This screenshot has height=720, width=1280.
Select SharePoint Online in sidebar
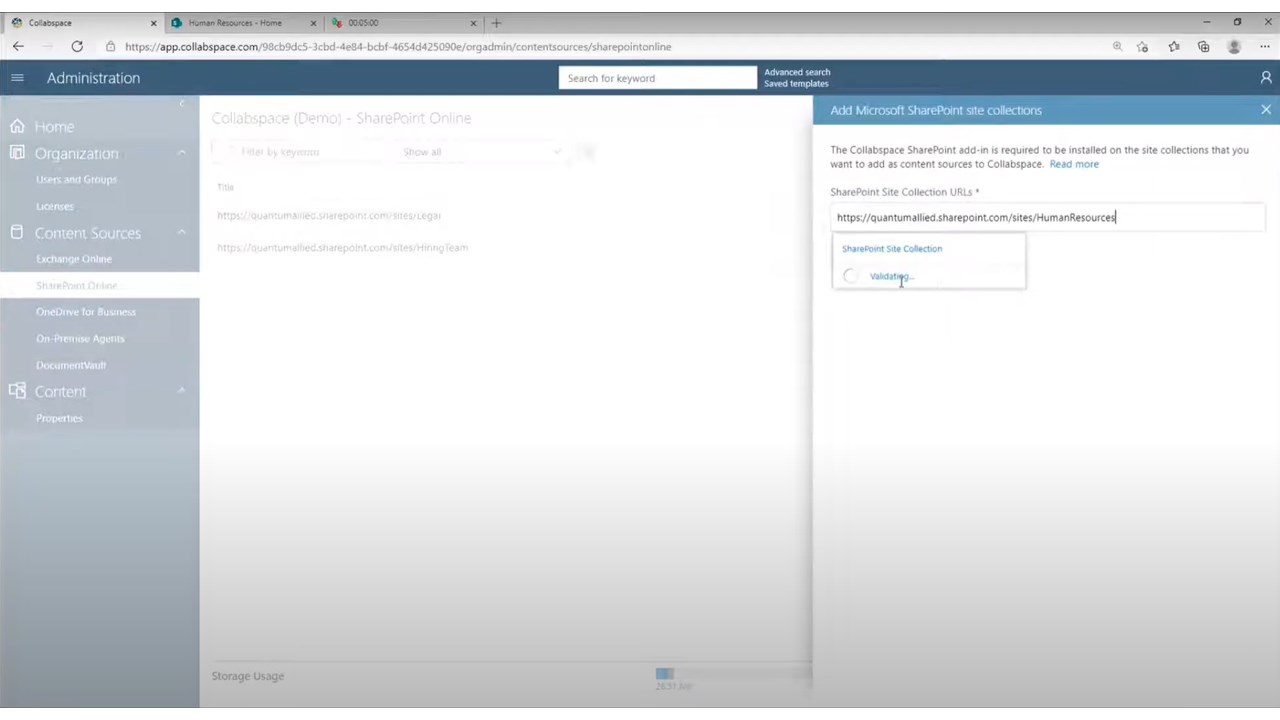pyautogui.click(x=76, y=285)
